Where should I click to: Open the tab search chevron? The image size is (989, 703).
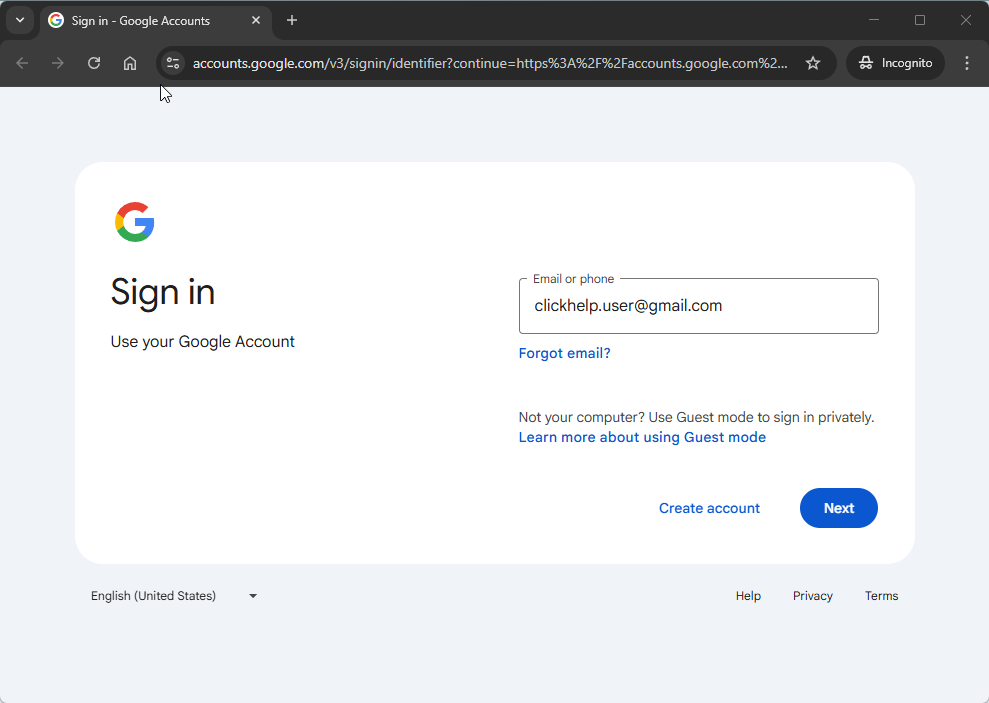coord(20,20)
